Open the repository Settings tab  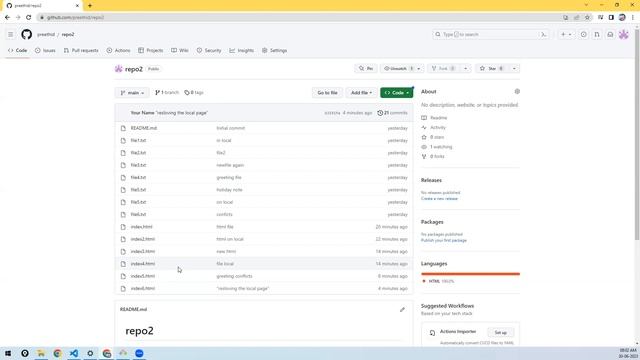click(275, 51)
